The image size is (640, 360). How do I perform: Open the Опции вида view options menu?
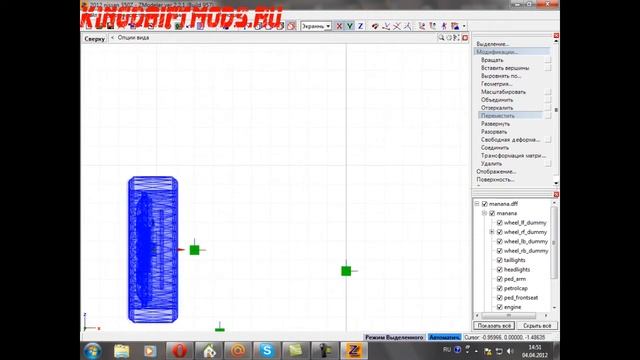tap(133, 38)
